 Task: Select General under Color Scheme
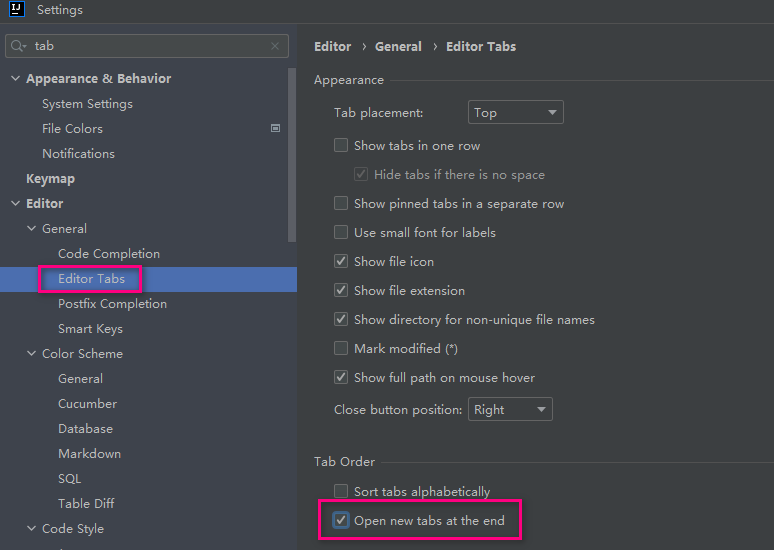pos(80,379)
